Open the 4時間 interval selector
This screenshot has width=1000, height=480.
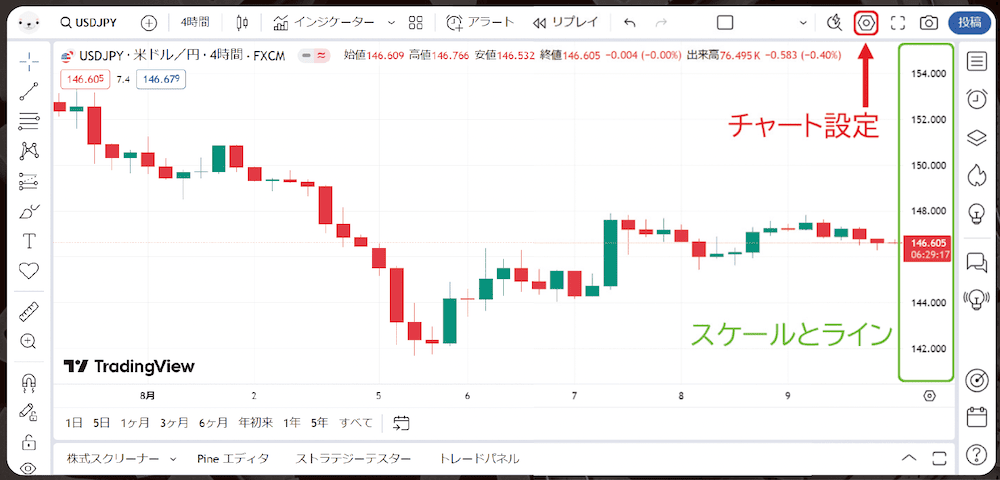click(195, 23)
